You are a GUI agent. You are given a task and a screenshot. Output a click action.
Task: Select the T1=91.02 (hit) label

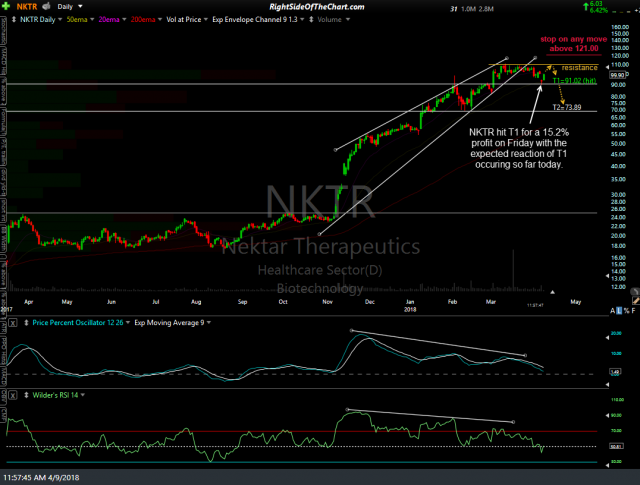click(574, 80)
